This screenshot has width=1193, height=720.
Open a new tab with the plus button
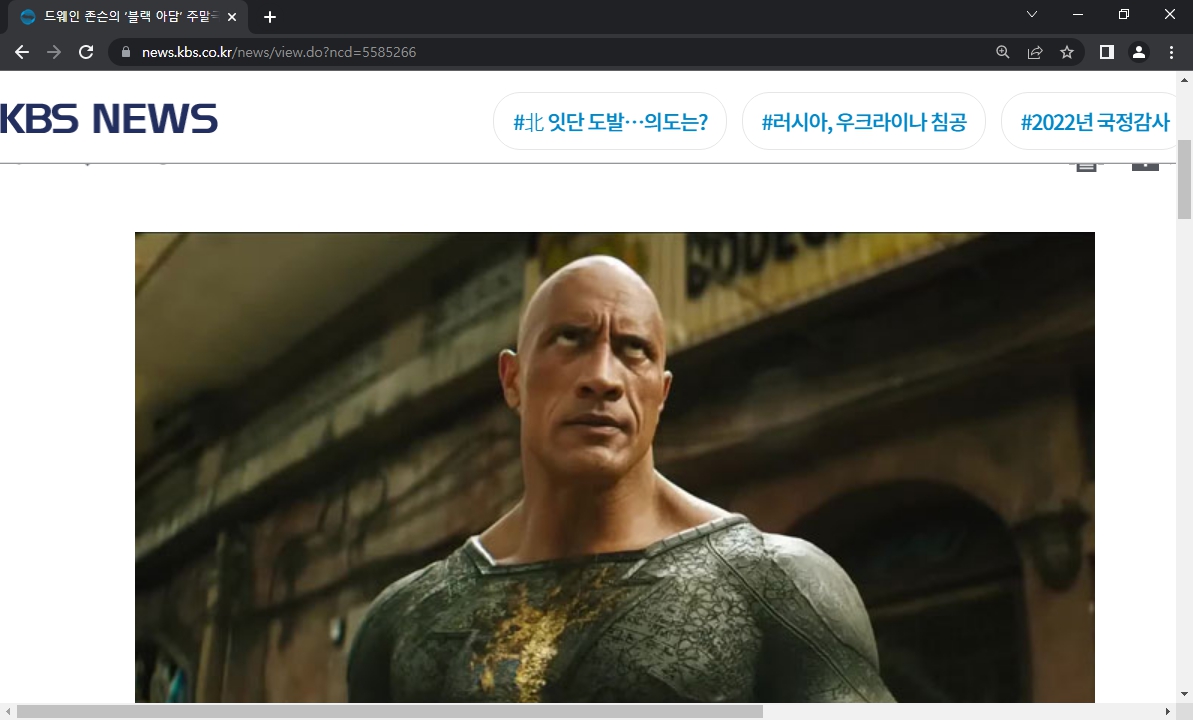[269, 17]
